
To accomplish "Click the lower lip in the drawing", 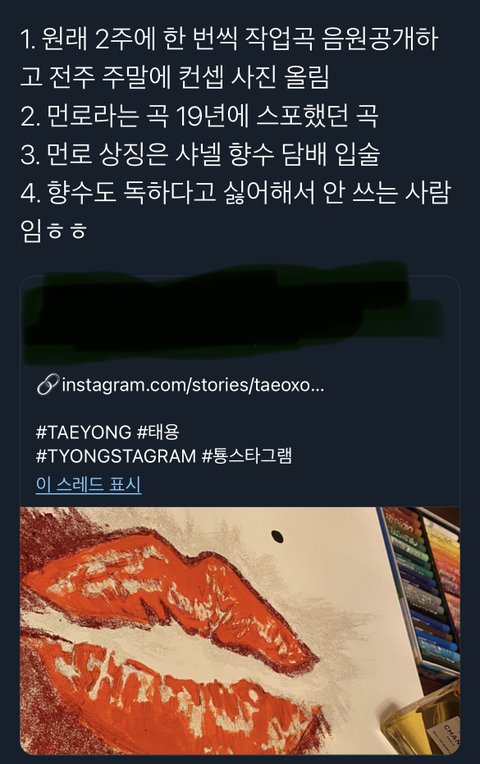I will (x=180, y=702).
